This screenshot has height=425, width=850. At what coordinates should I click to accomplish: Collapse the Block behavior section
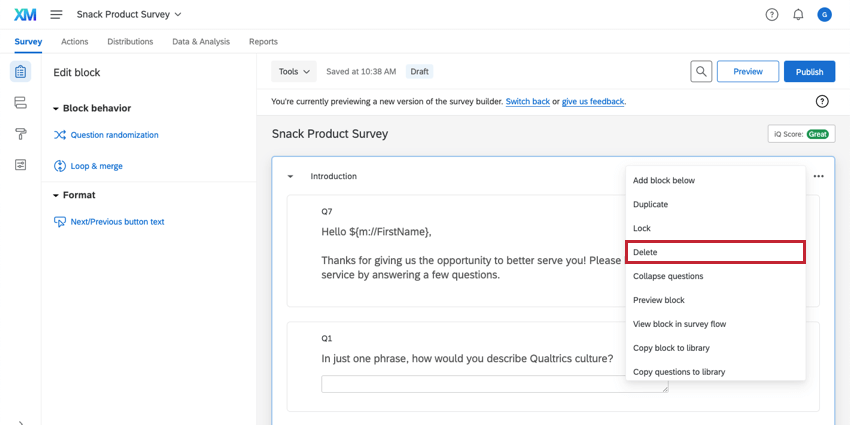pyautogui.click(x=56, y=108)
